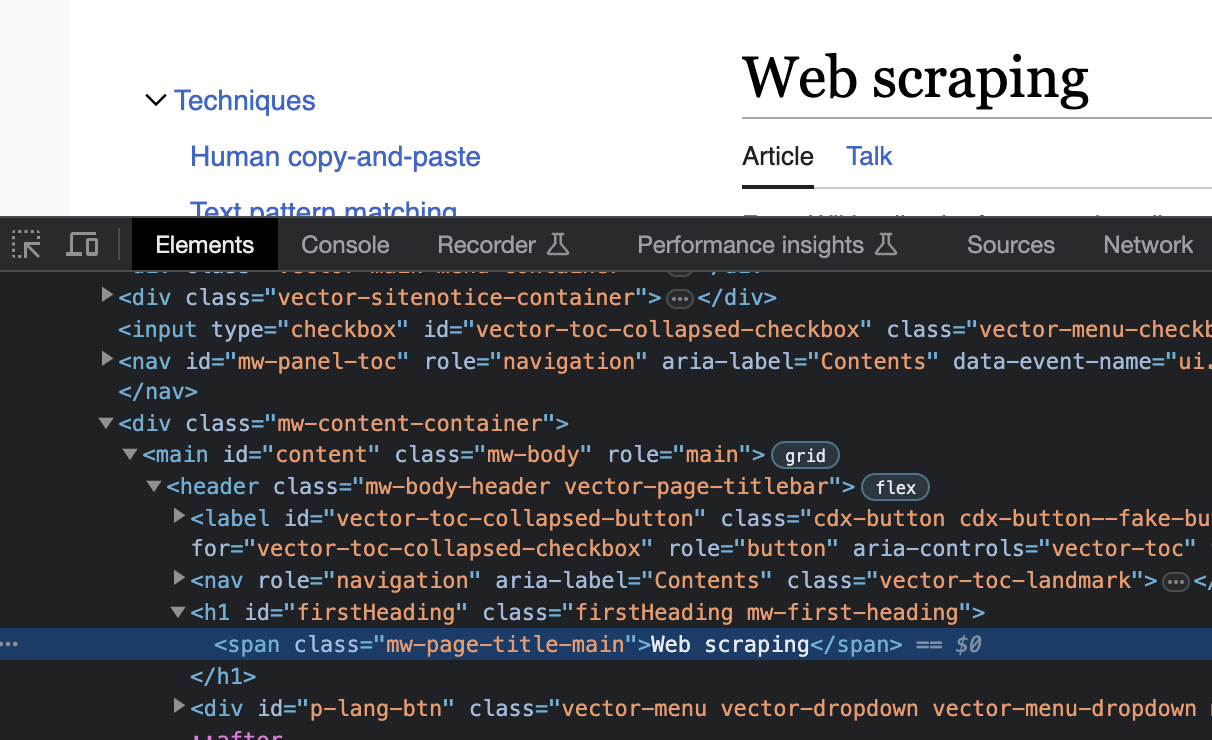
Task: Collapse the Techniques section chevron
Action: pos(155,100)
